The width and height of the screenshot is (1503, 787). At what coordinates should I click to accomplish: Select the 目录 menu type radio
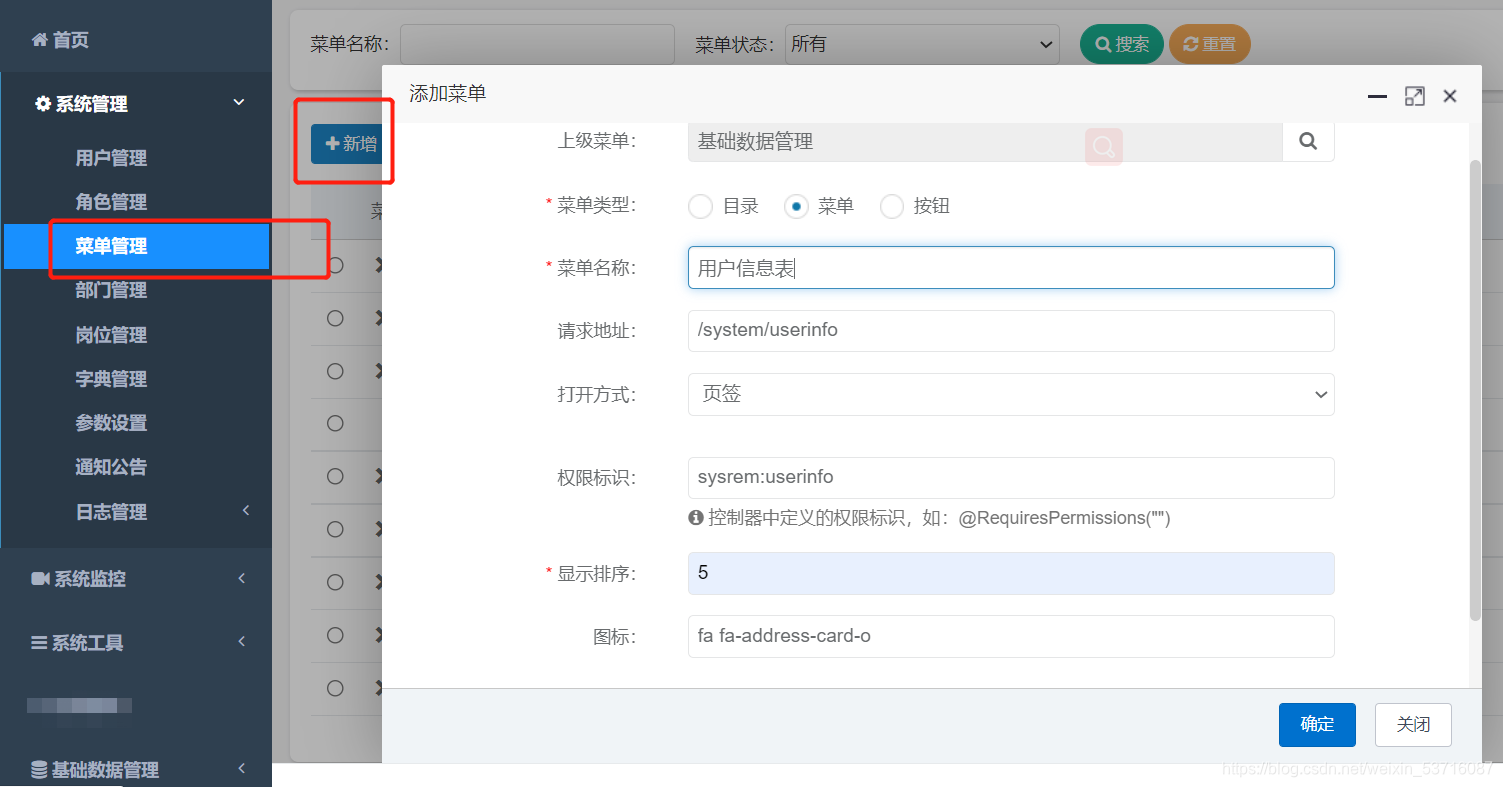tap(701, 206)
